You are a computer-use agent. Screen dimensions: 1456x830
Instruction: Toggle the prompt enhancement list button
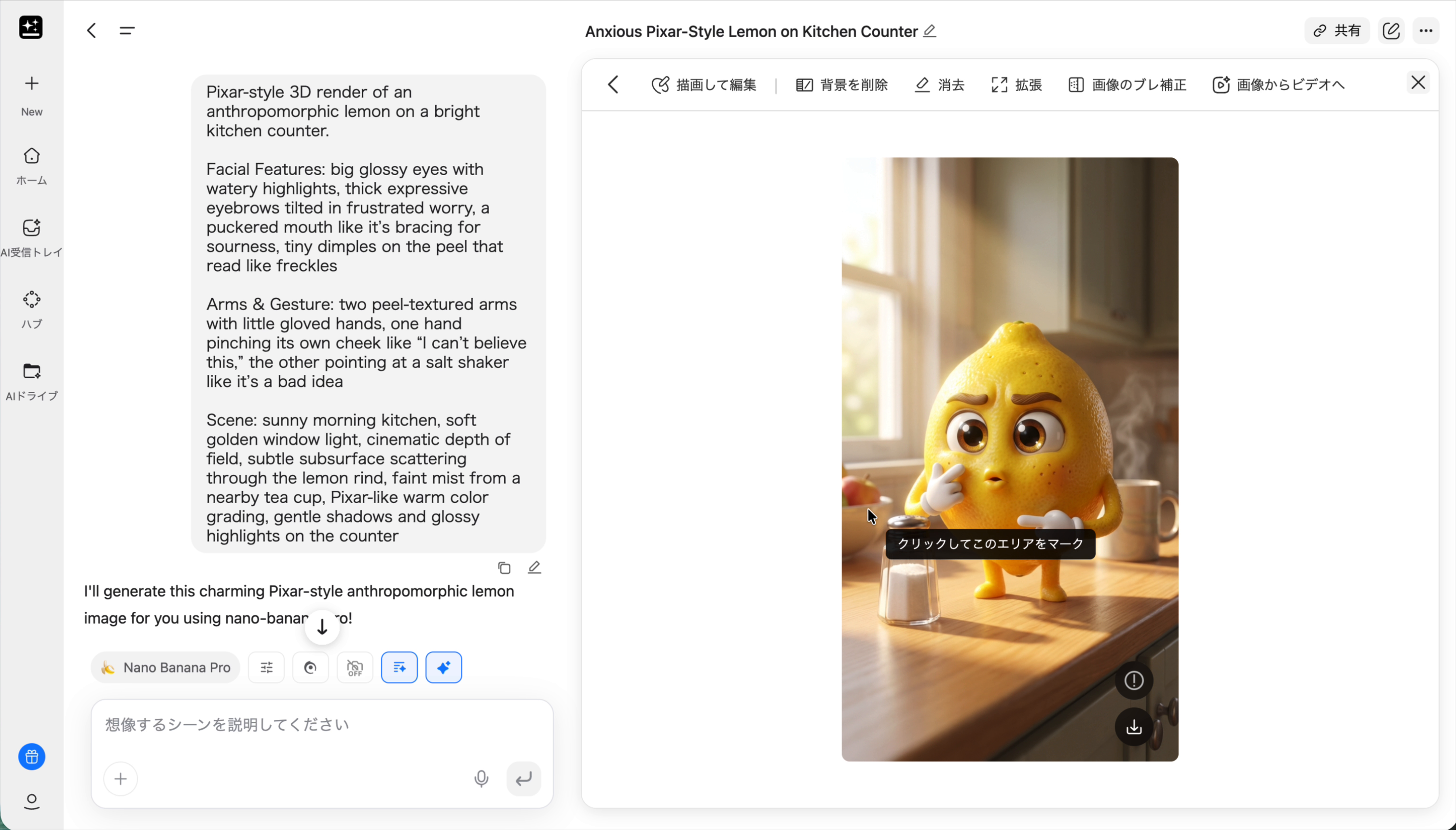[x=399, y=667]
